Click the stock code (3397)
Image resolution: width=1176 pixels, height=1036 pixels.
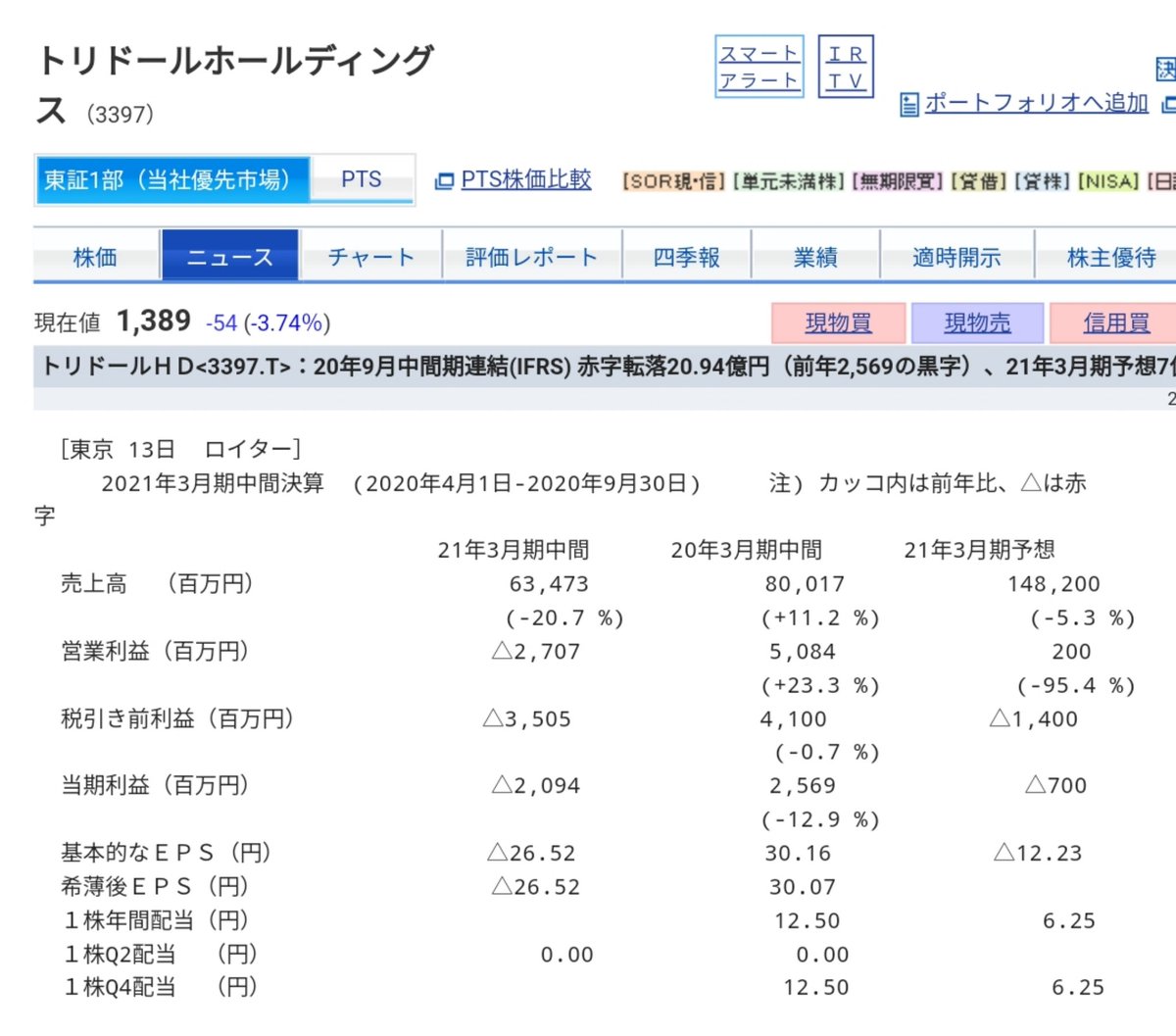pos(121,114)
